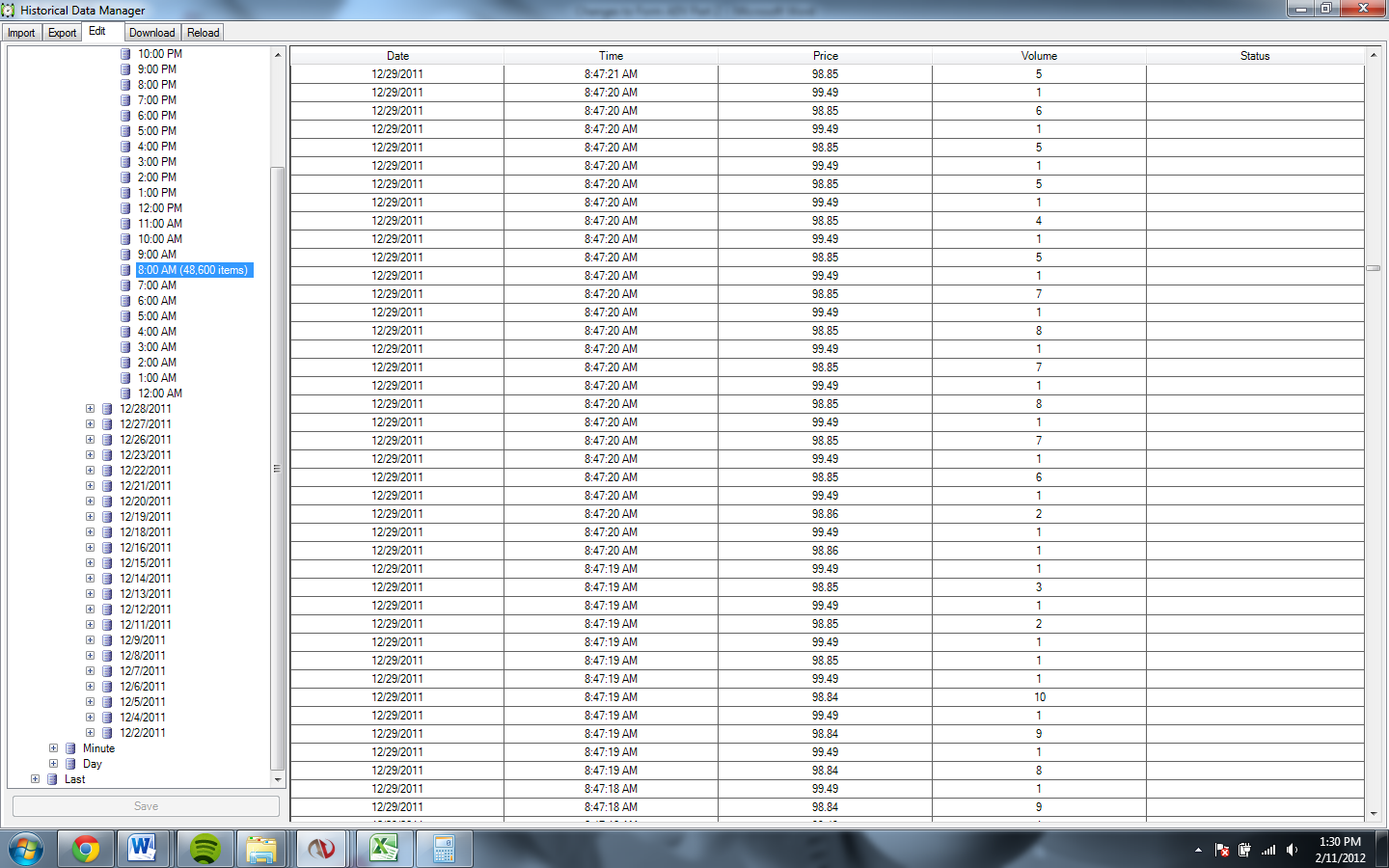1389x868 pixels.
Task: Switch to the red-logo app on the taskbar
Action: tap(322, 850)
